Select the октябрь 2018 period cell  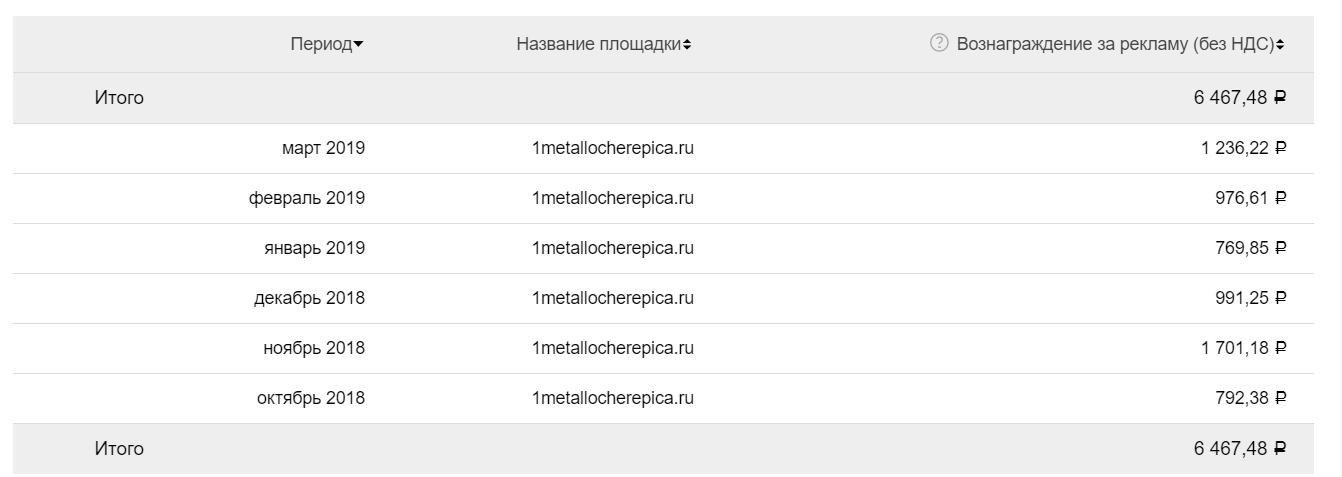click(x=311, y=398)
